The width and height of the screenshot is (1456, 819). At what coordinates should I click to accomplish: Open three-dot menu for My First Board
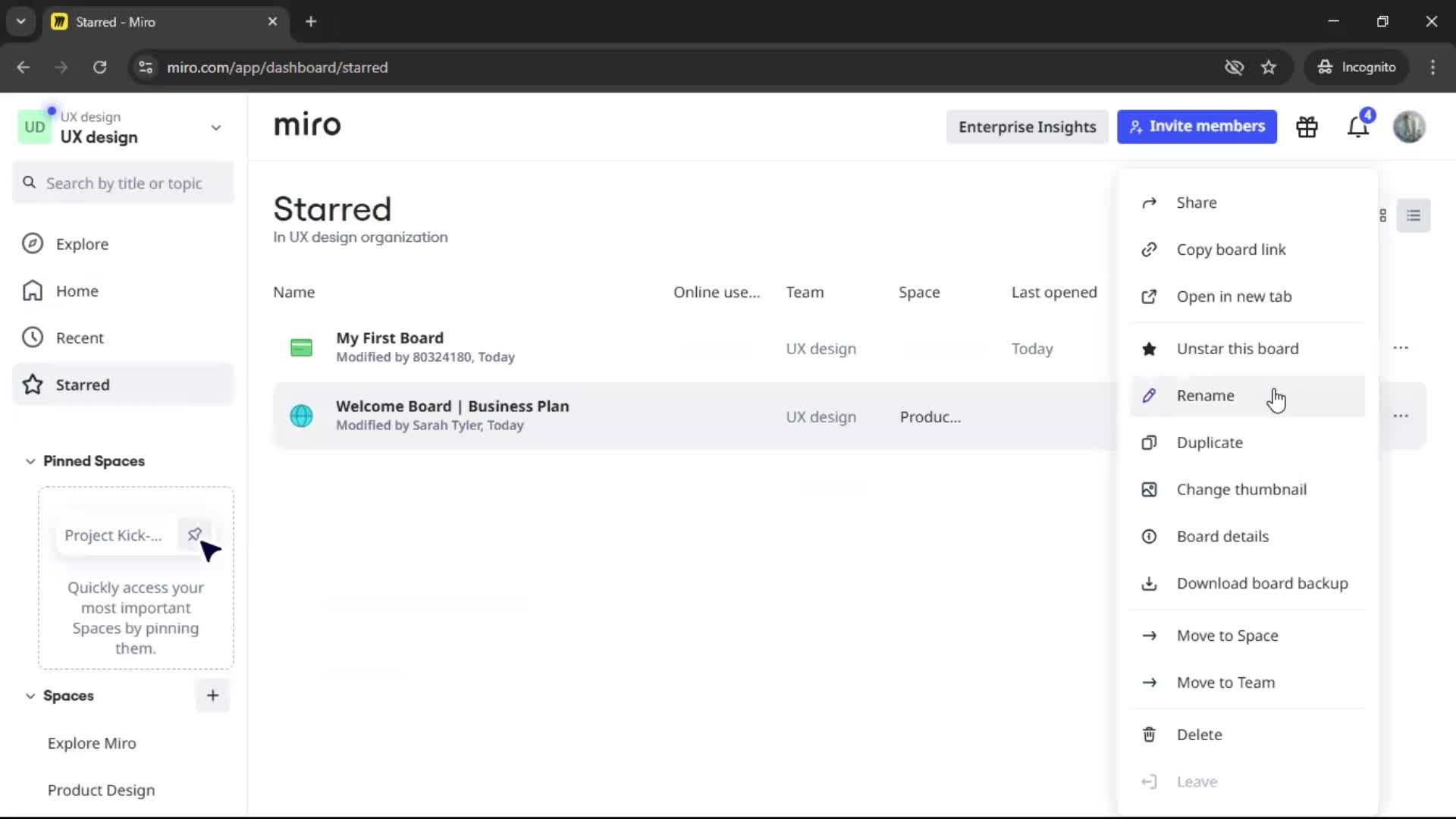coord(1401,348)
